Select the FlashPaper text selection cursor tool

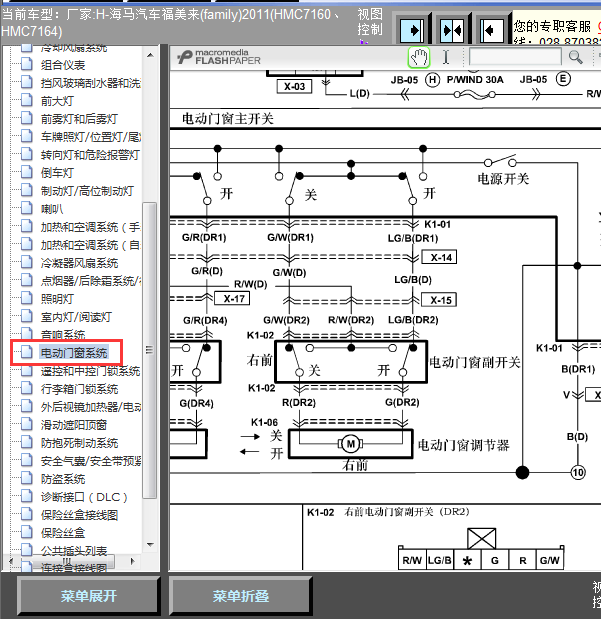(446, 57)
